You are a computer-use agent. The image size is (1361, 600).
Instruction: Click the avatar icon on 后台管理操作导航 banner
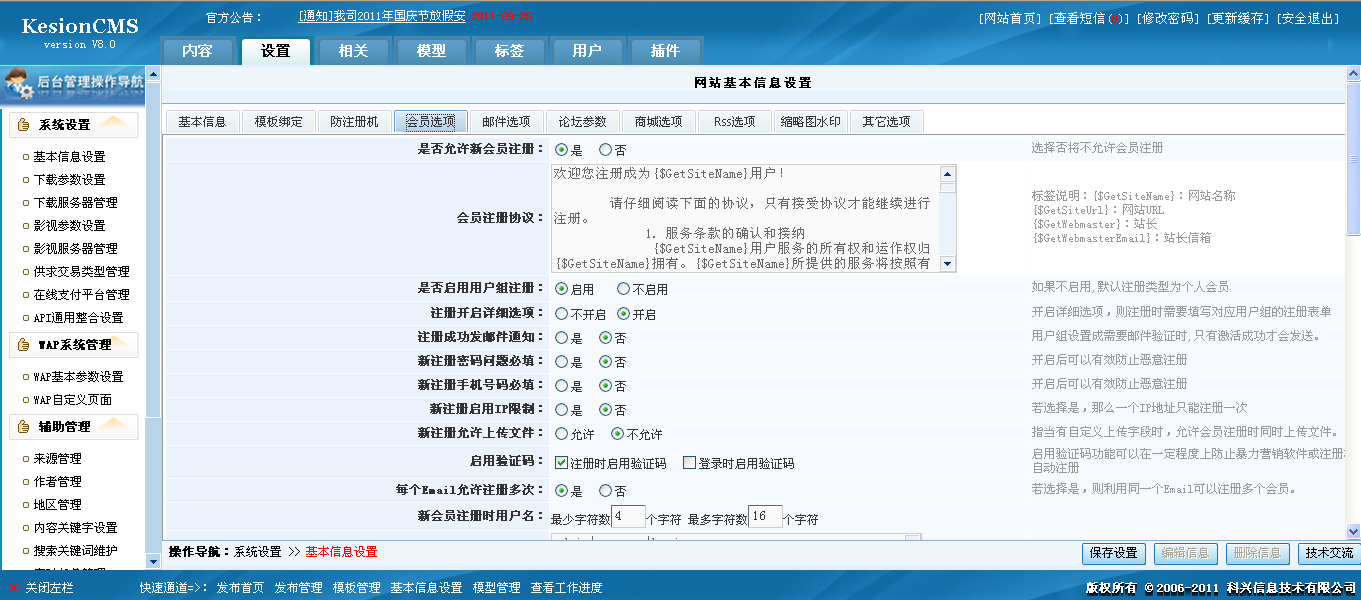click(x=20, y=85)
